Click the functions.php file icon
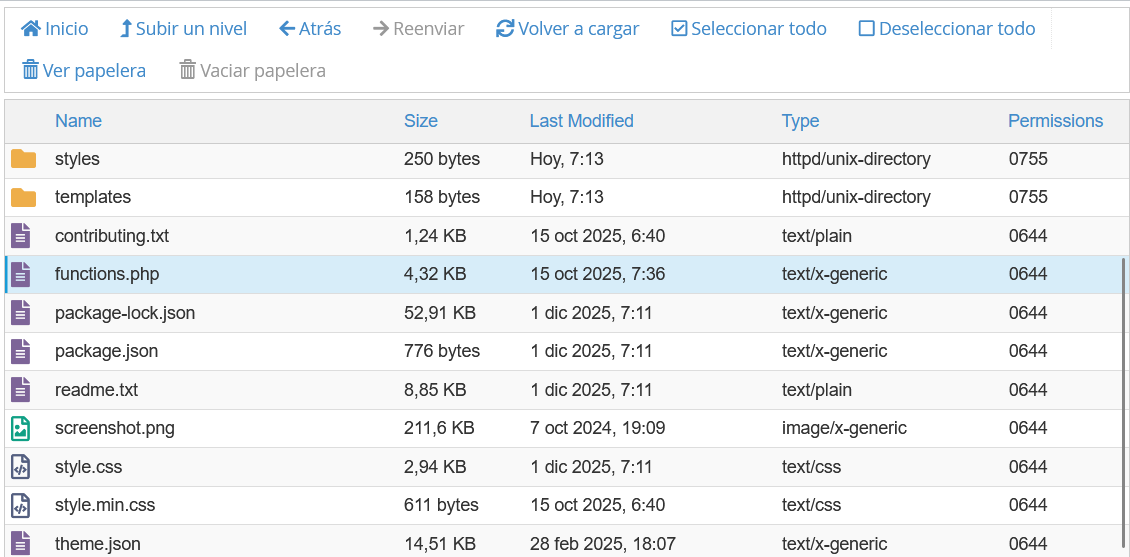 point(21,274)
